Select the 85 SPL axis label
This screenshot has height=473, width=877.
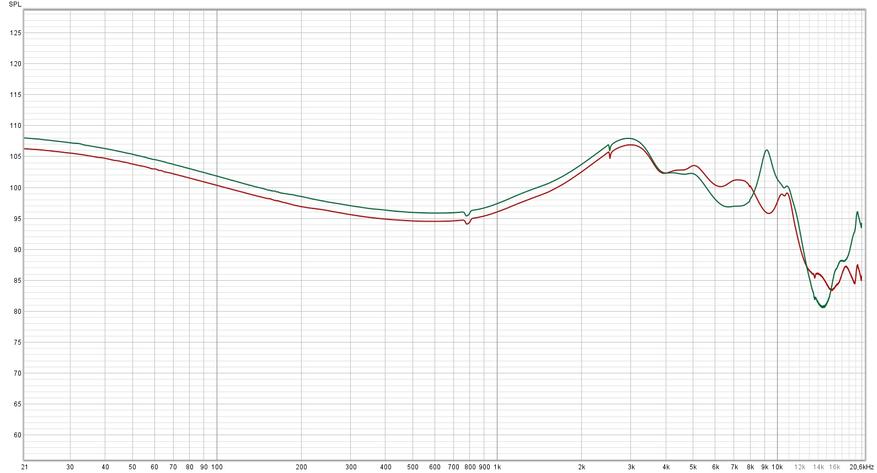pyautogui.click(x=15, y=281)
